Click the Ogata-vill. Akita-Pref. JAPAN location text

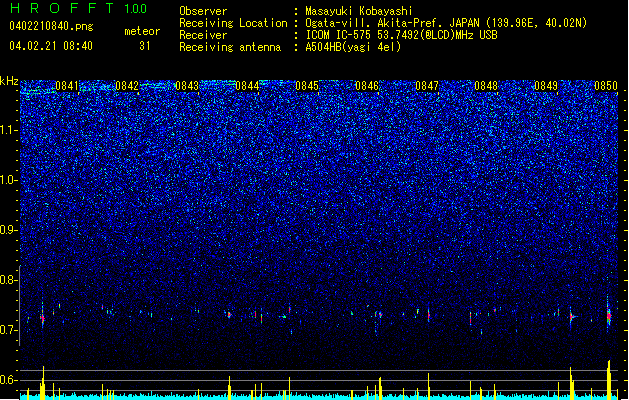[392, 23]
